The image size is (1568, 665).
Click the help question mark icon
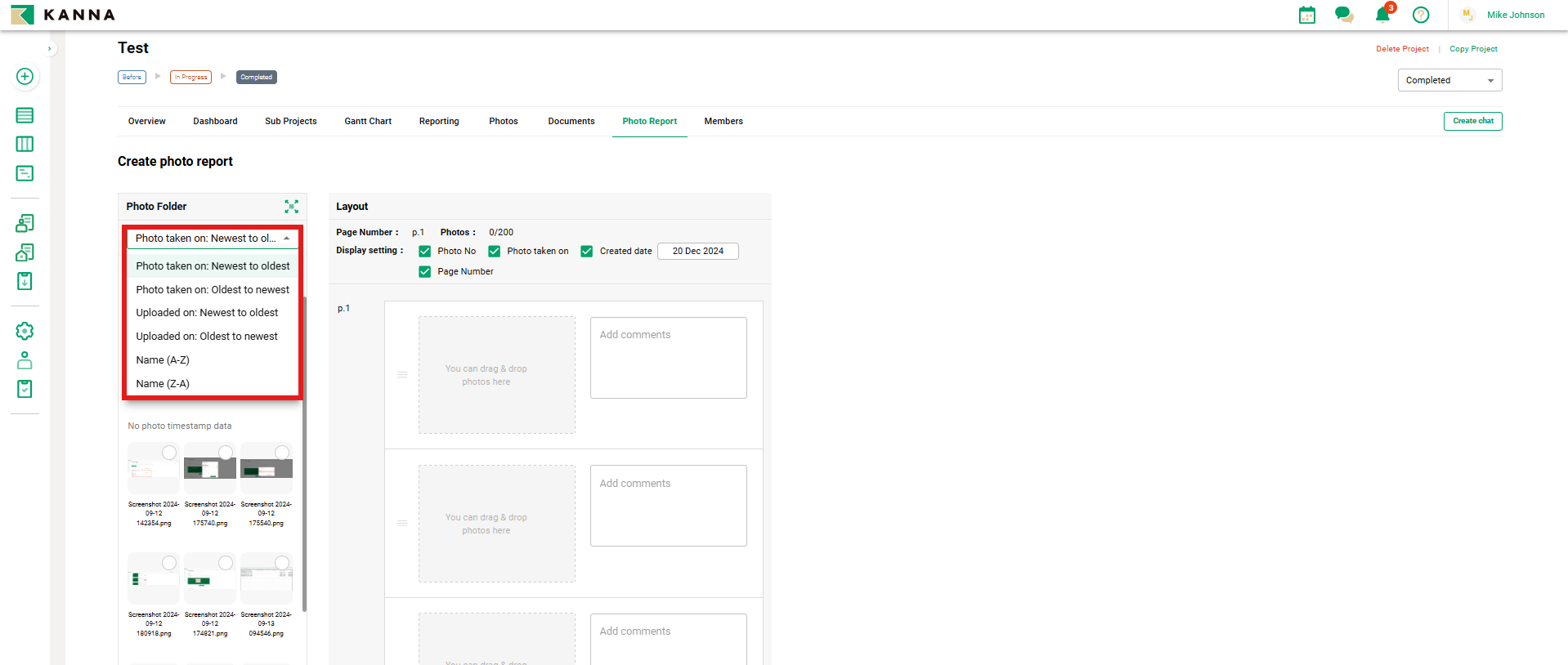coord(1421,15)
